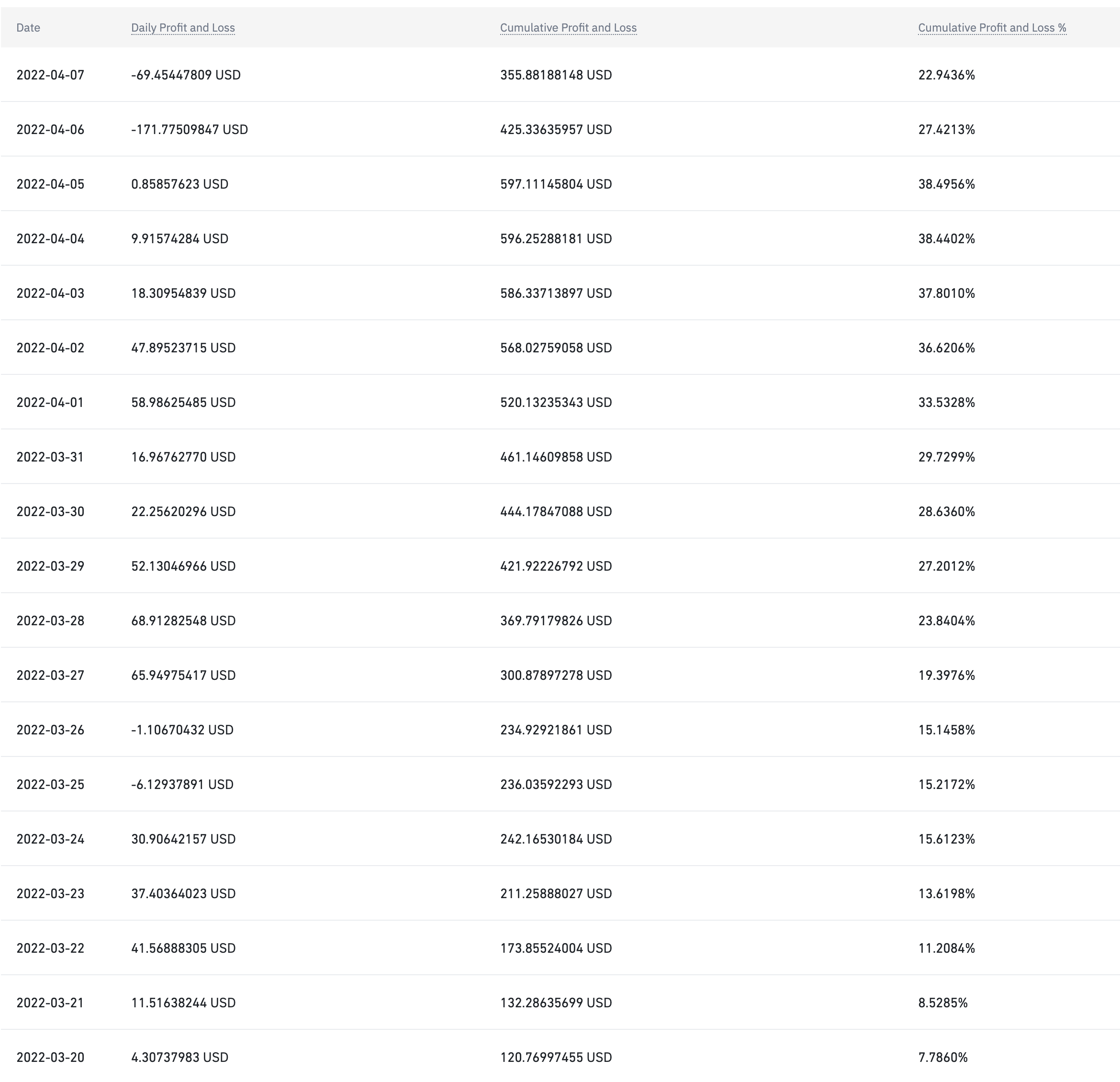Click the 52.13046966 USD daily value
Screen dimensions: 1120x1082
pos(183,566)
